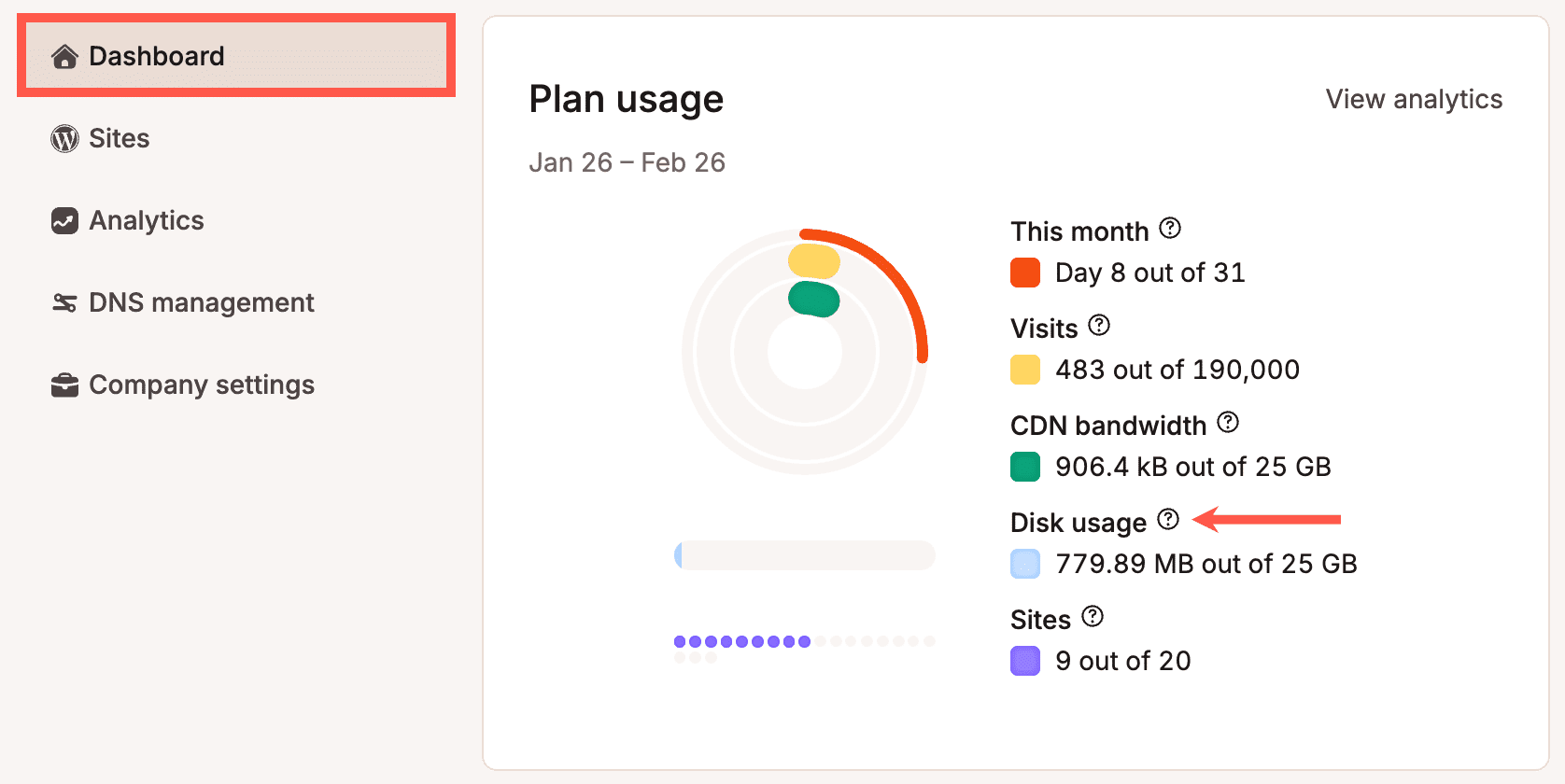Screen dimensions: 1565x784
Task: Select the WordPress icon next to Sites
Action: [63, 138]
